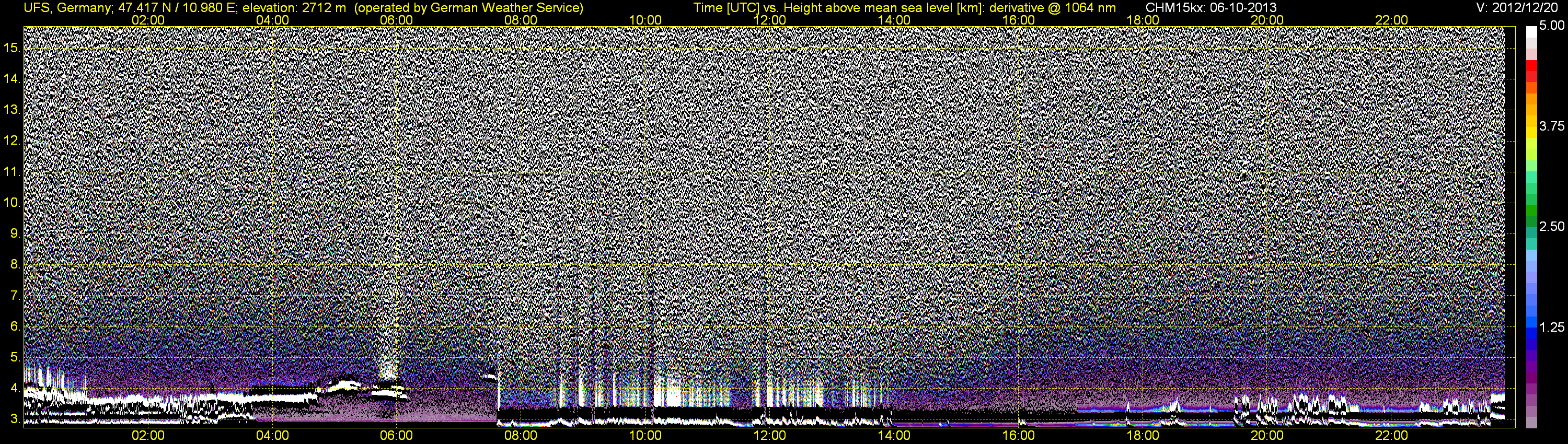Screen dimensions: 1568x444
Task: Click height label '10.' on the vertical axis
Action: (12, 203)
